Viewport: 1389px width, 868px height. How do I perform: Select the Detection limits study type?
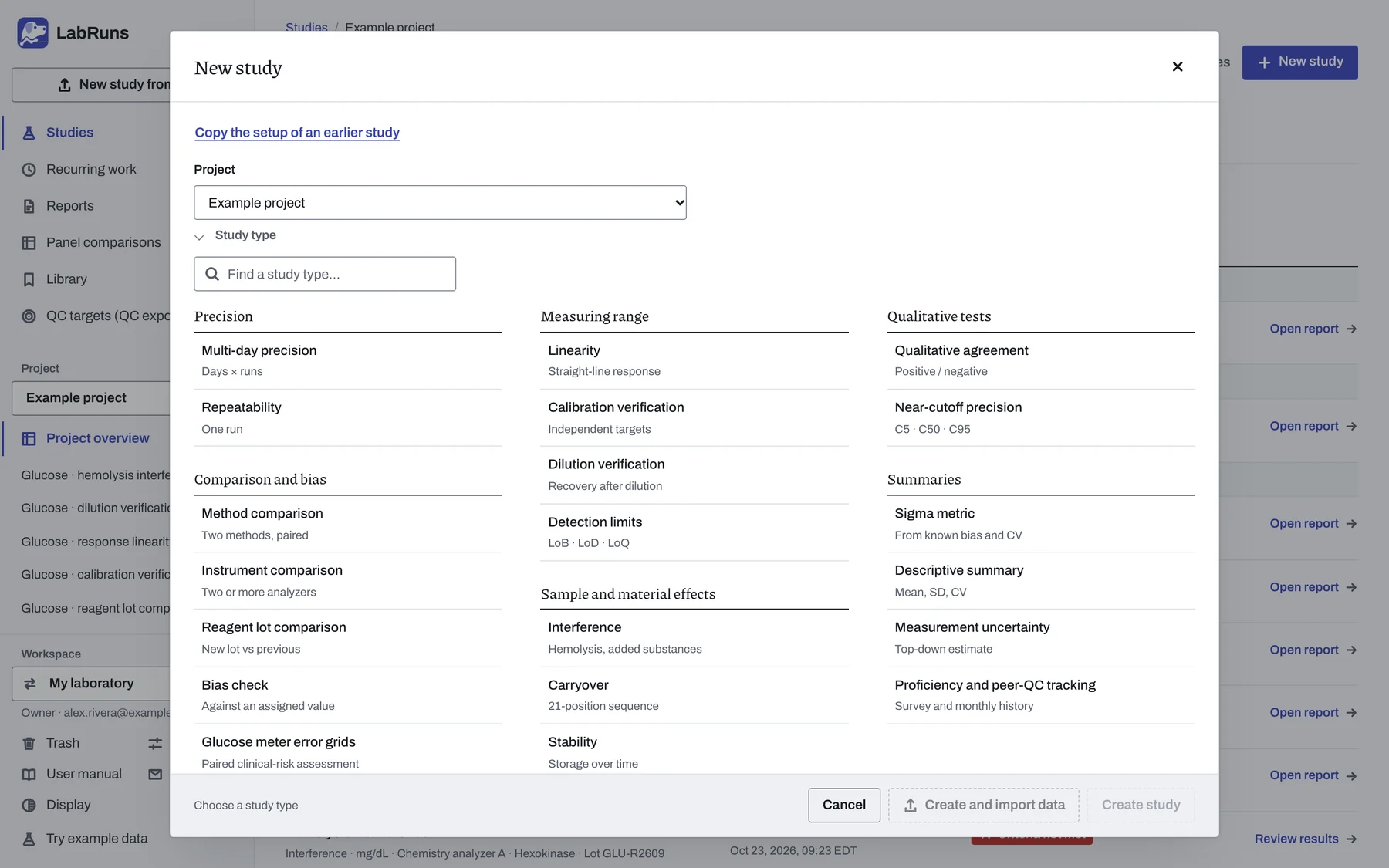coord(694,532)
